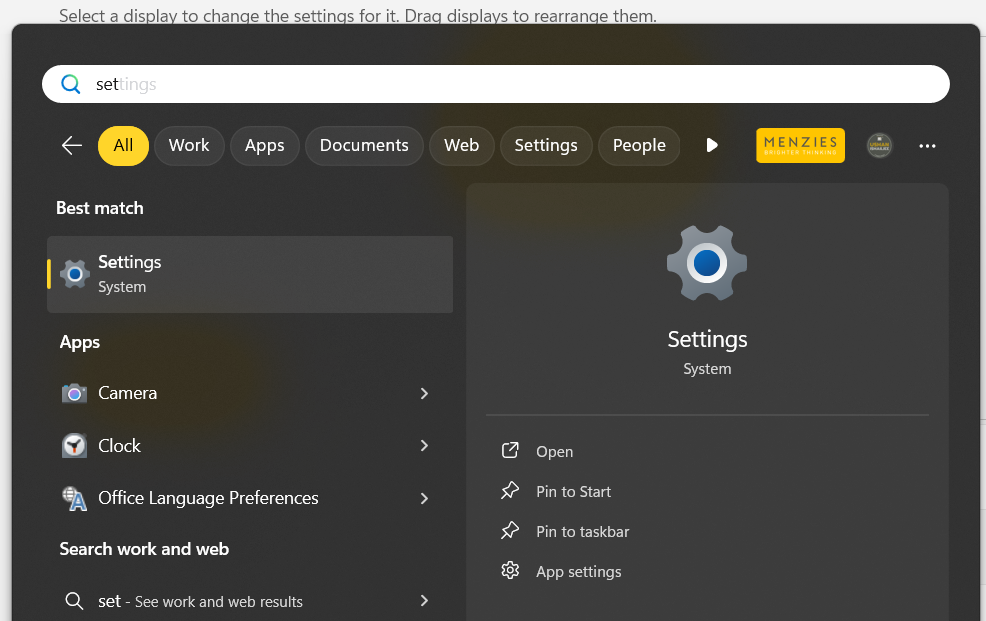The width and height of the screenshot is (986, 621).
Task: Open the Camera app icon
Action: pos(74,394)
